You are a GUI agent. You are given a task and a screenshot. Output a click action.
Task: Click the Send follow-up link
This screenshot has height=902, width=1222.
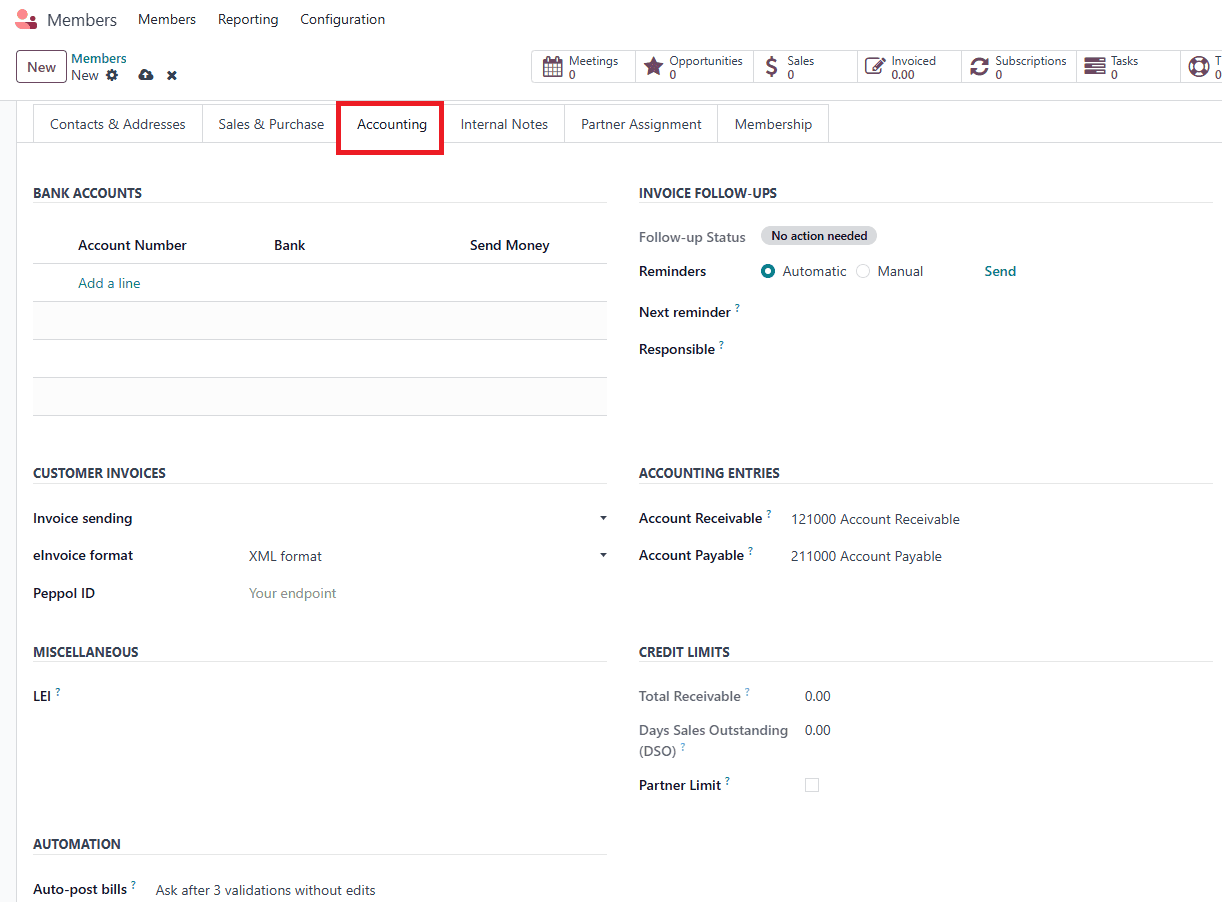1000,271
